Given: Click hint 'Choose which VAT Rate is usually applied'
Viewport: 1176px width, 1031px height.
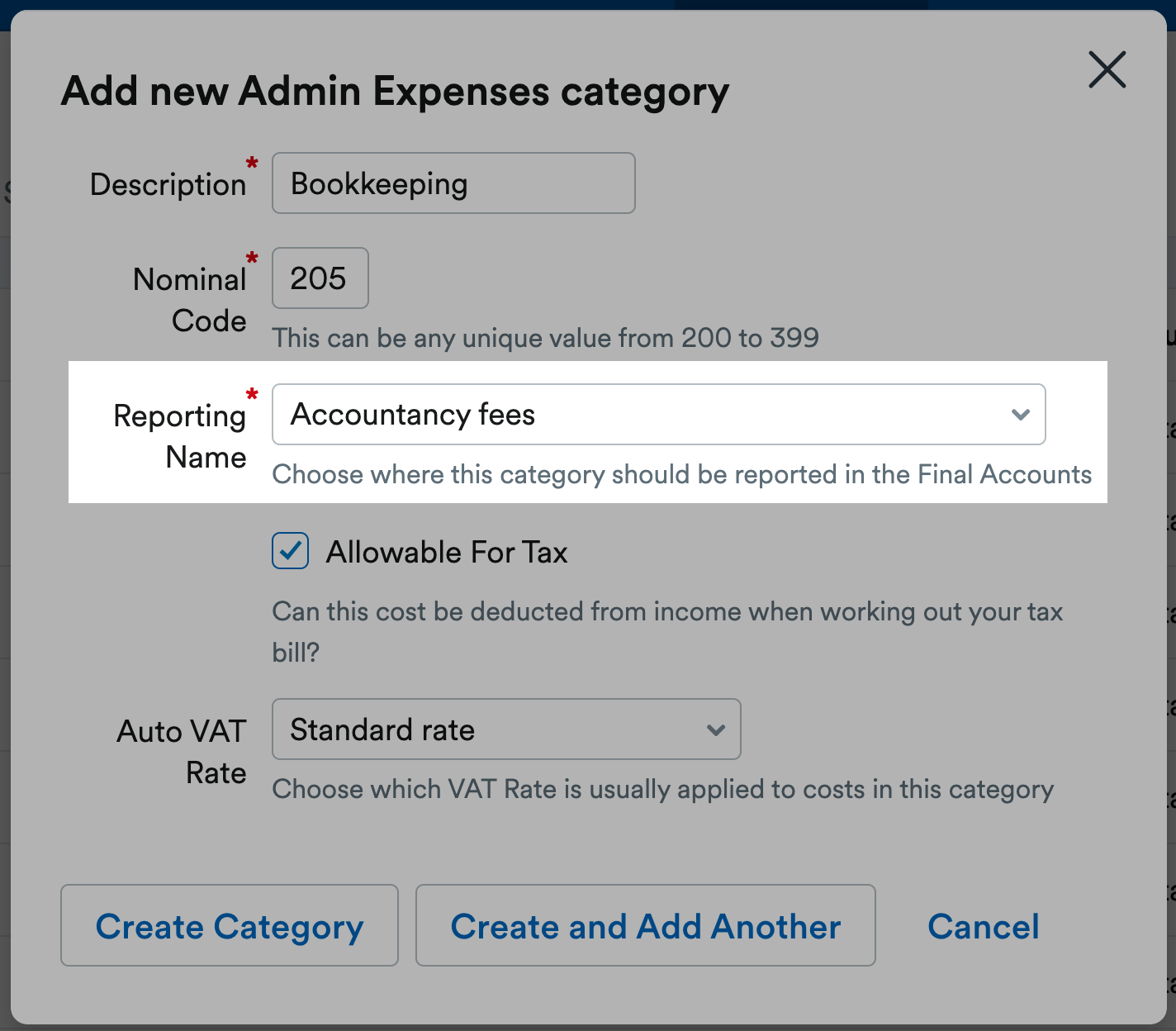Looking at the screenshot, I should pos(663,789).
